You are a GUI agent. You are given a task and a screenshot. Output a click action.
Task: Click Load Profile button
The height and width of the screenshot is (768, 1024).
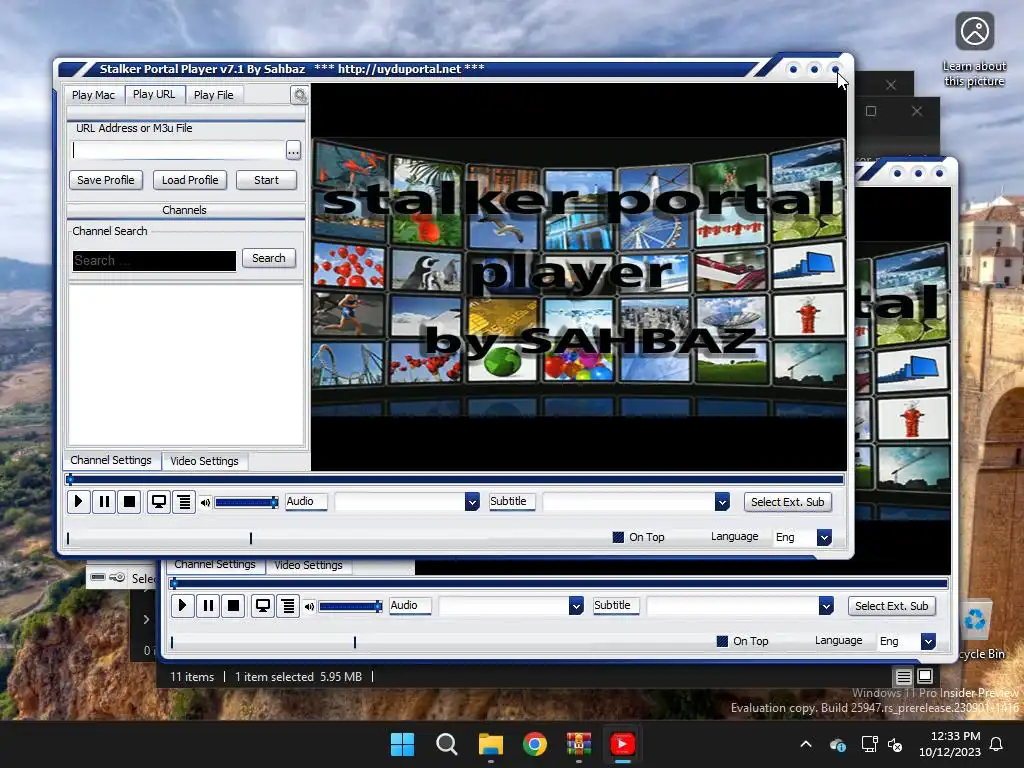(190, 180)
